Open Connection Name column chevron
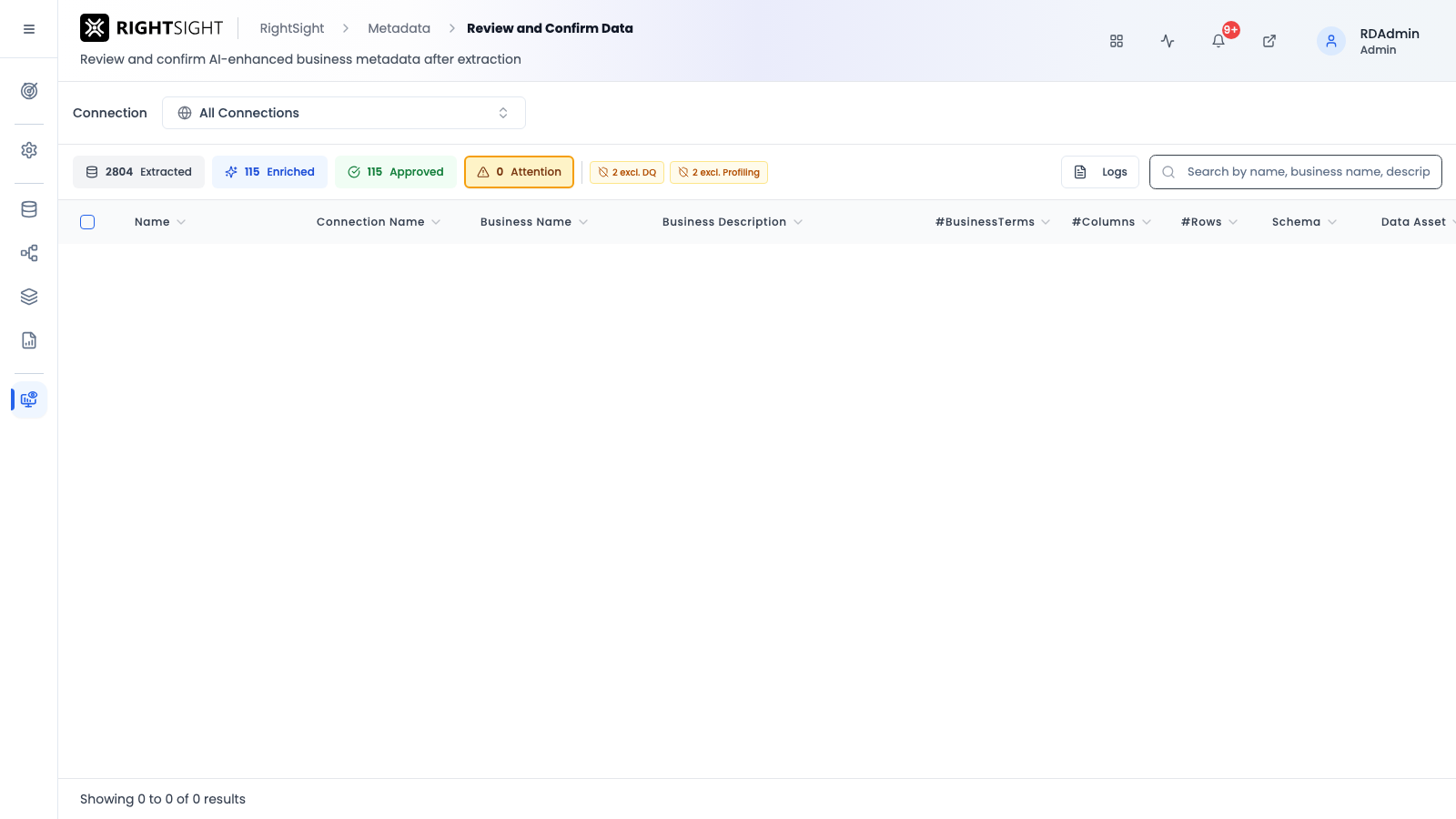This screenshot has width=1456, height=819. 436,222
